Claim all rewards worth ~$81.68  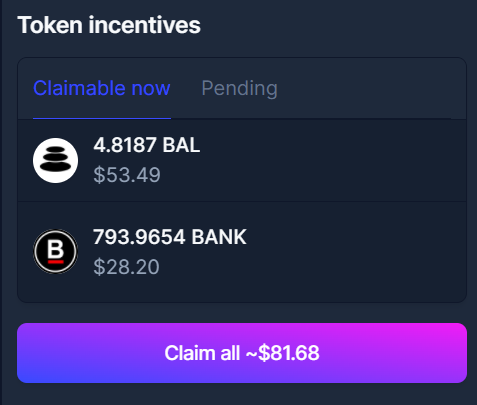tap(242, 353)
